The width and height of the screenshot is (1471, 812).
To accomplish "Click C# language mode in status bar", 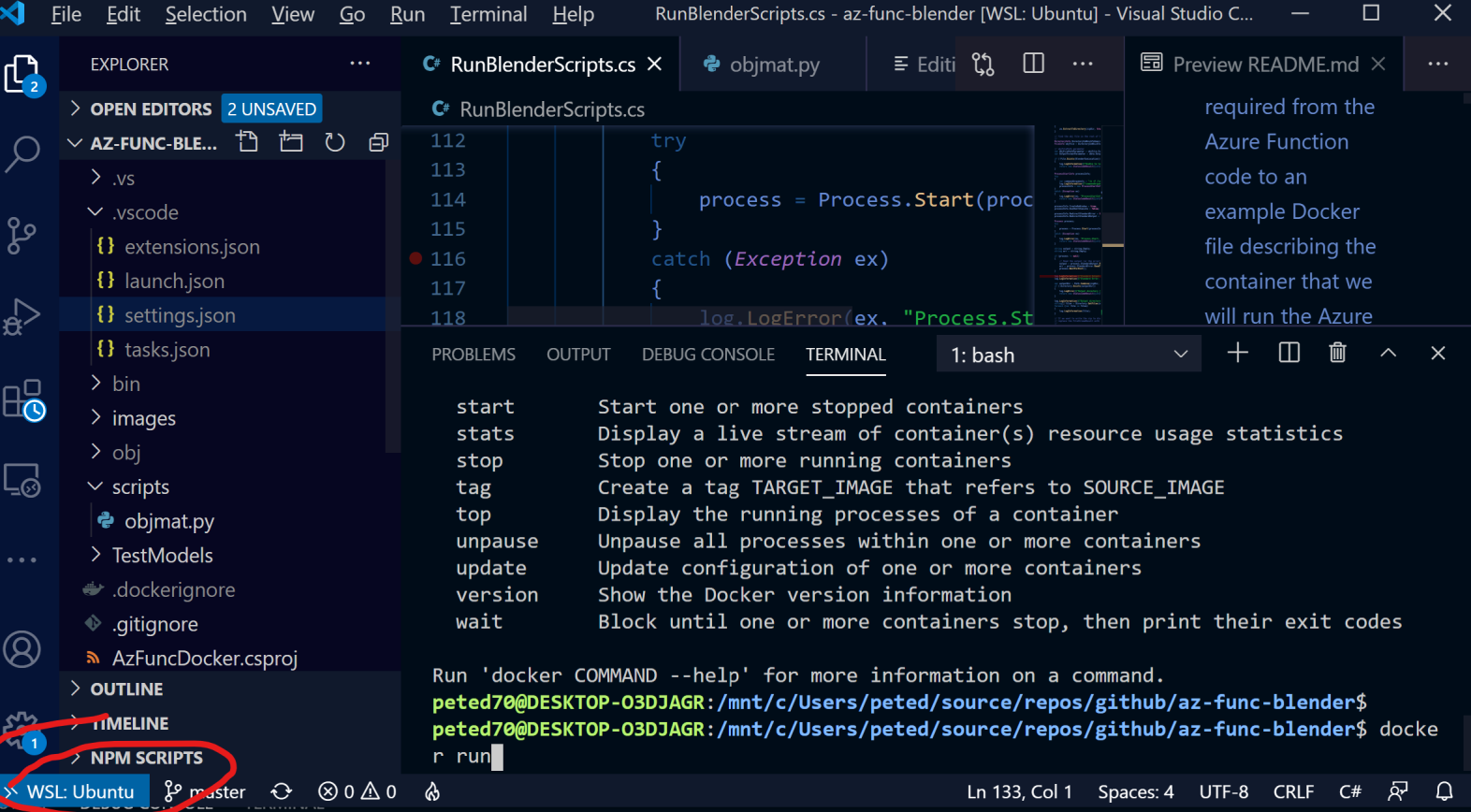I will pos(1350,792).
